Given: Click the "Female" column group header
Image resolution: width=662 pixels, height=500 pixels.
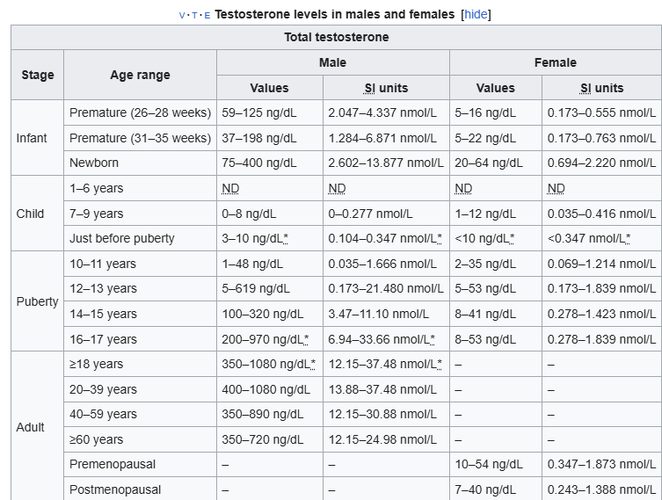Looking at the screenshot, I should coord(555,63).
